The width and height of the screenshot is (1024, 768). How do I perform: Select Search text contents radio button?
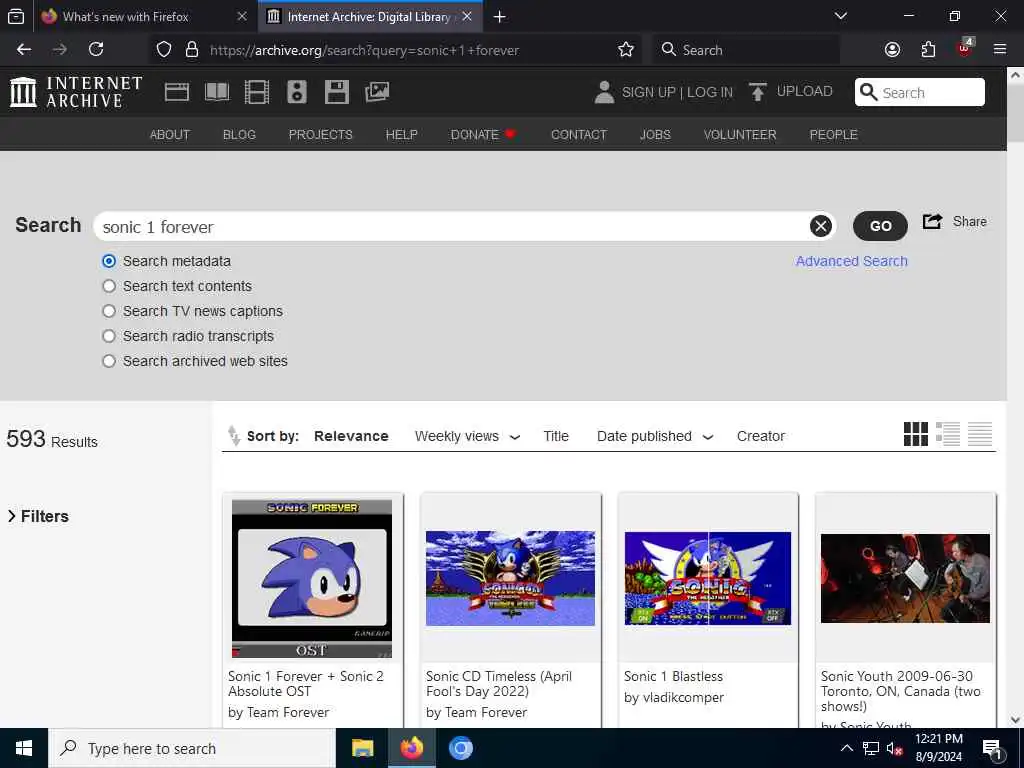(x=109, y=286)
